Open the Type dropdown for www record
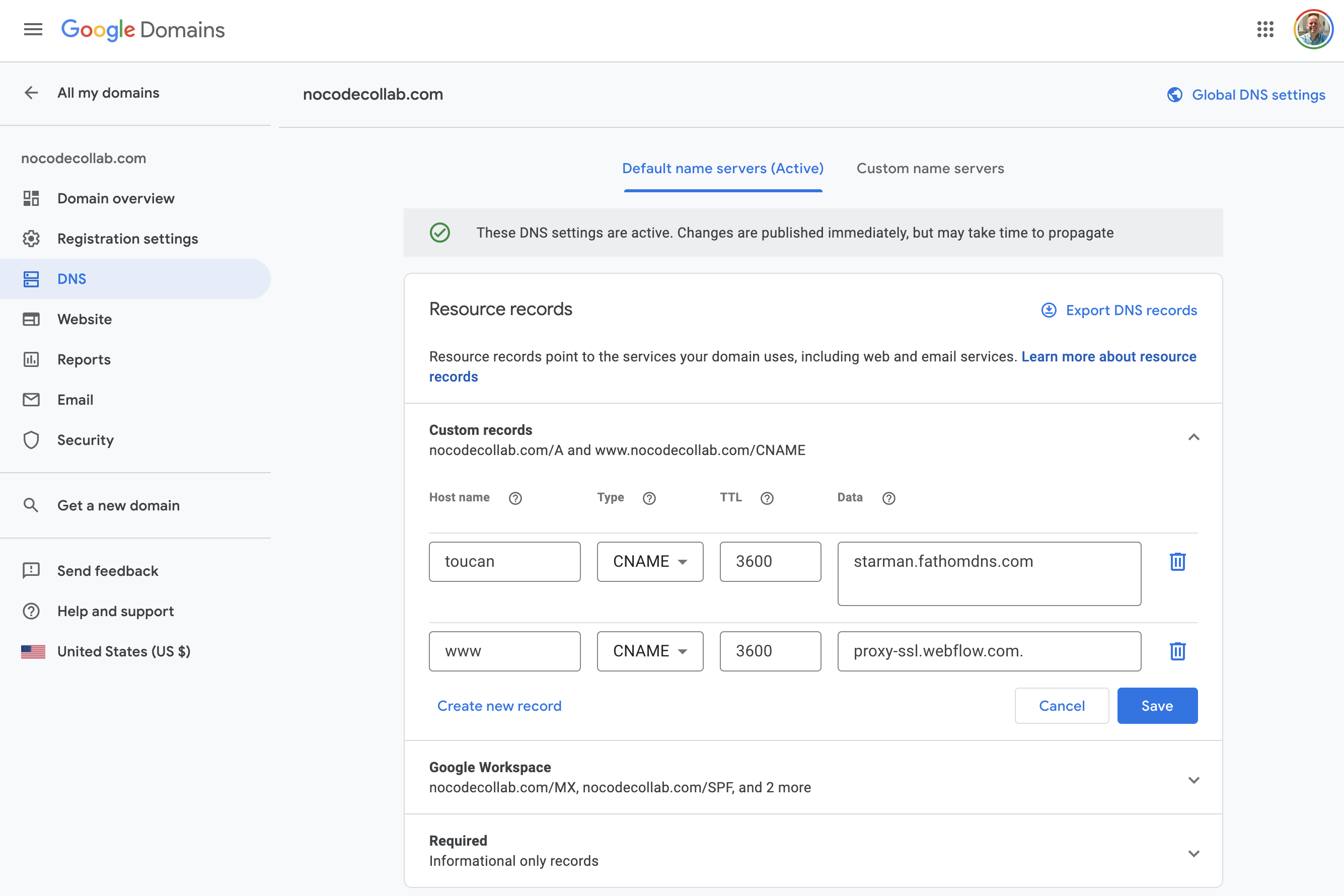Screen dimensions: 1344x896 pos(650,651)
